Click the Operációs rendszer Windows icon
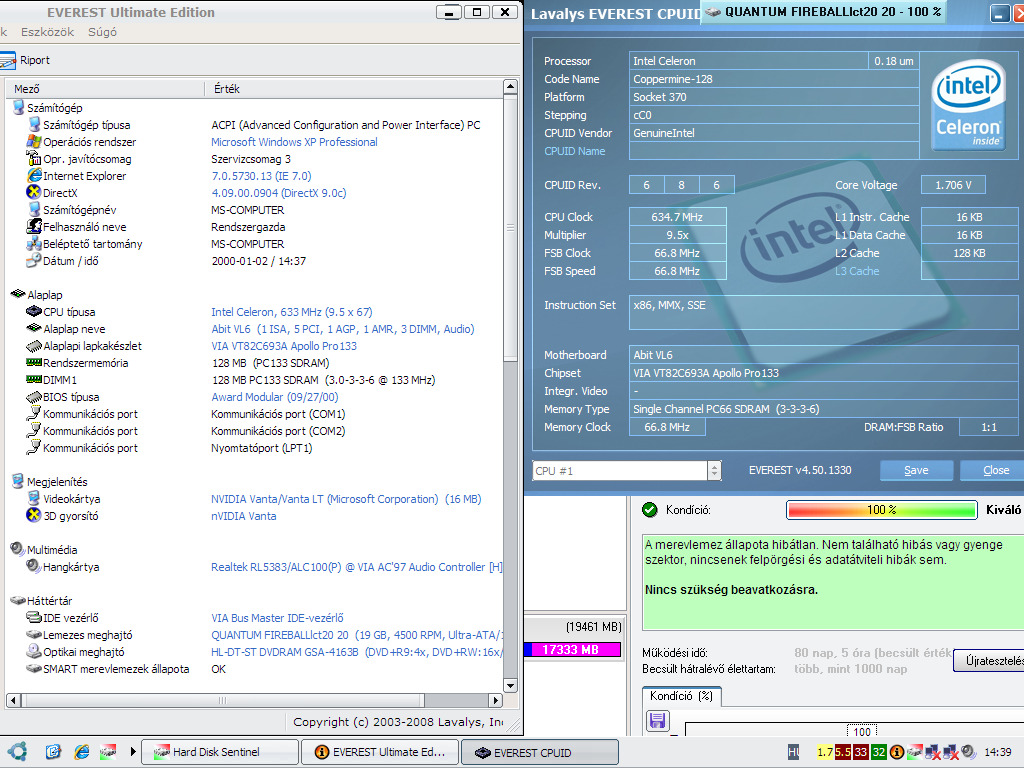The height and width of the screenshot is (768, 1024). tap(34, 141)
